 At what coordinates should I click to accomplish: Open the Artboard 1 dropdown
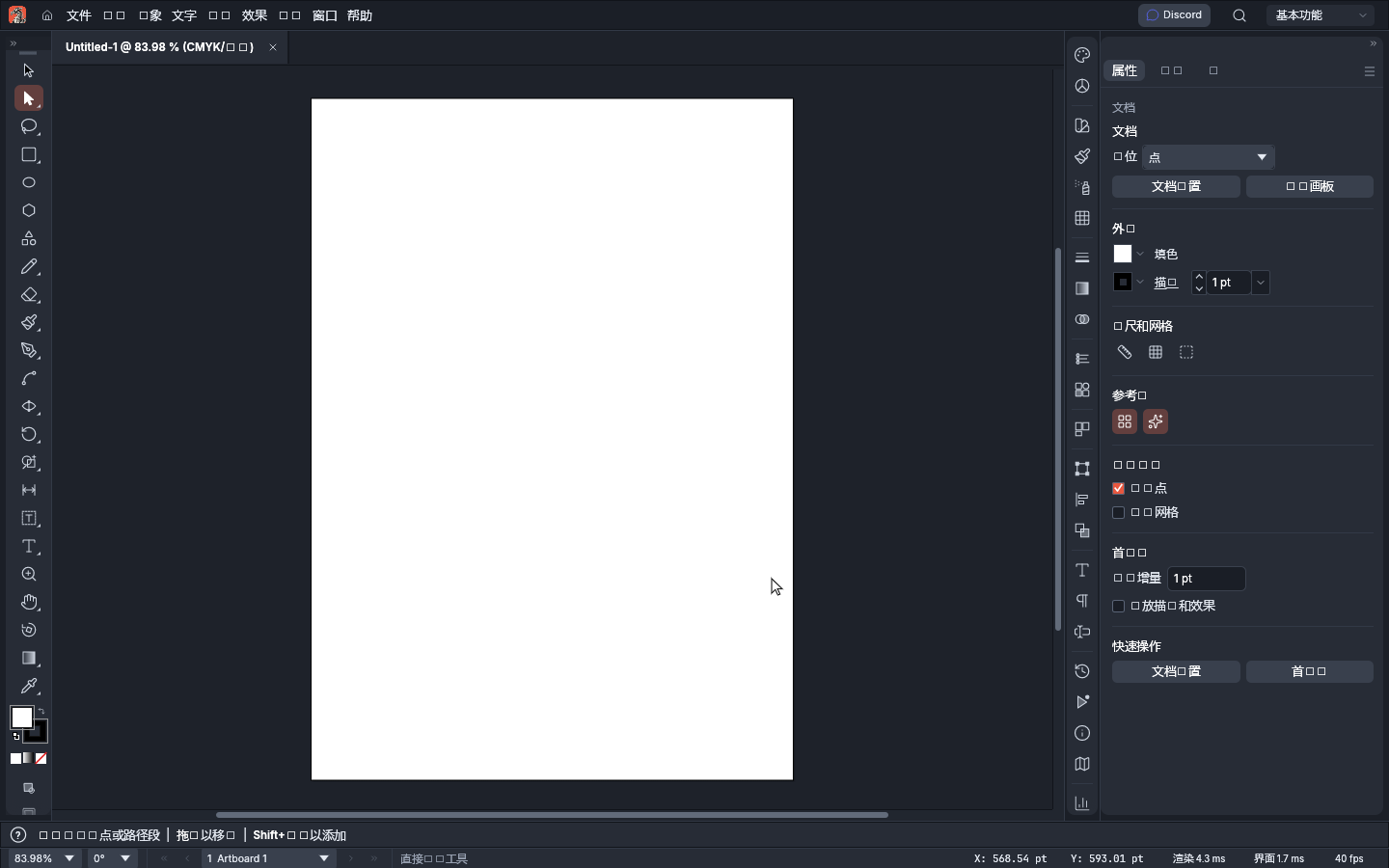268,858
